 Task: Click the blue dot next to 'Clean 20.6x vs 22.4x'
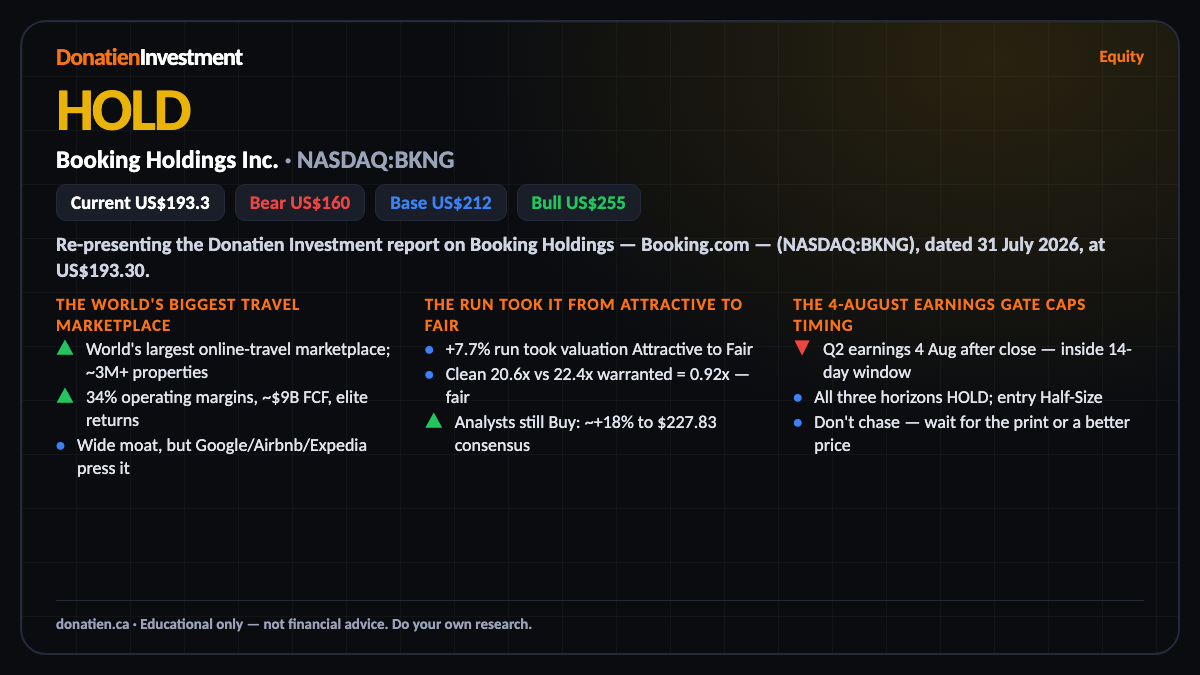click(429, 374)
